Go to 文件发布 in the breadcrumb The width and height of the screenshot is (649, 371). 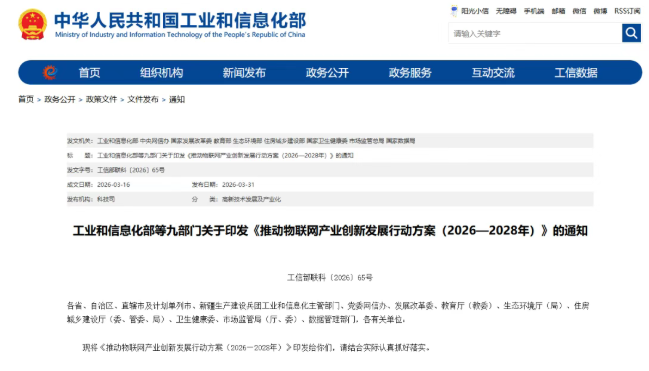click(x=143, y=99)
